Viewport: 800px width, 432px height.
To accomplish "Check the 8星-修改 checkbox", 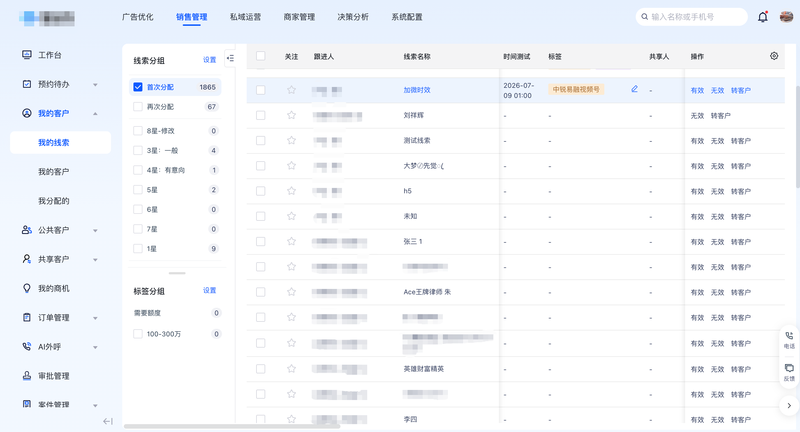I will 138,131.
